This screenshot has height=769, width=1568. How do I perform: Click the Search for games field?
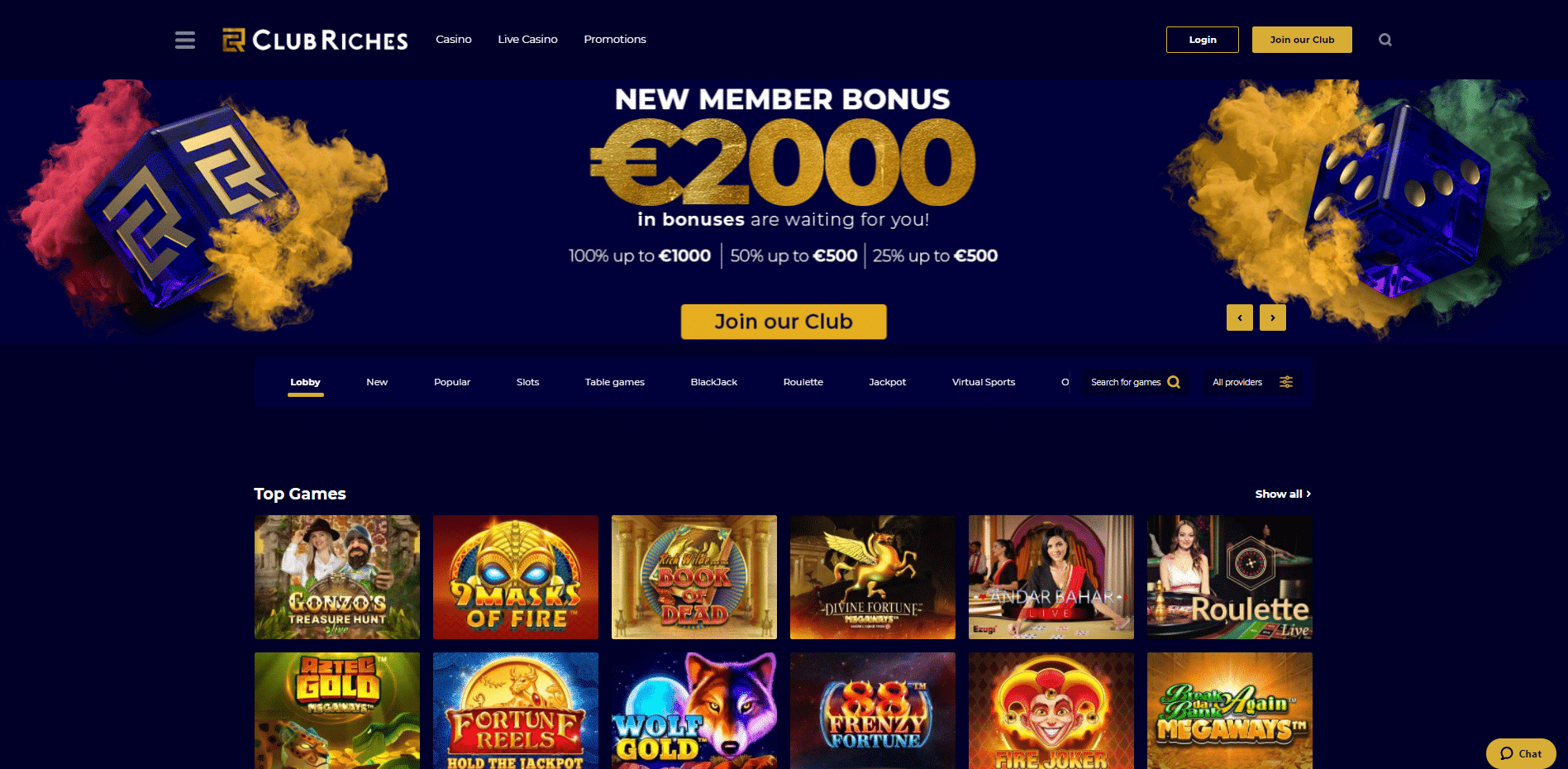coord(1136,382)
